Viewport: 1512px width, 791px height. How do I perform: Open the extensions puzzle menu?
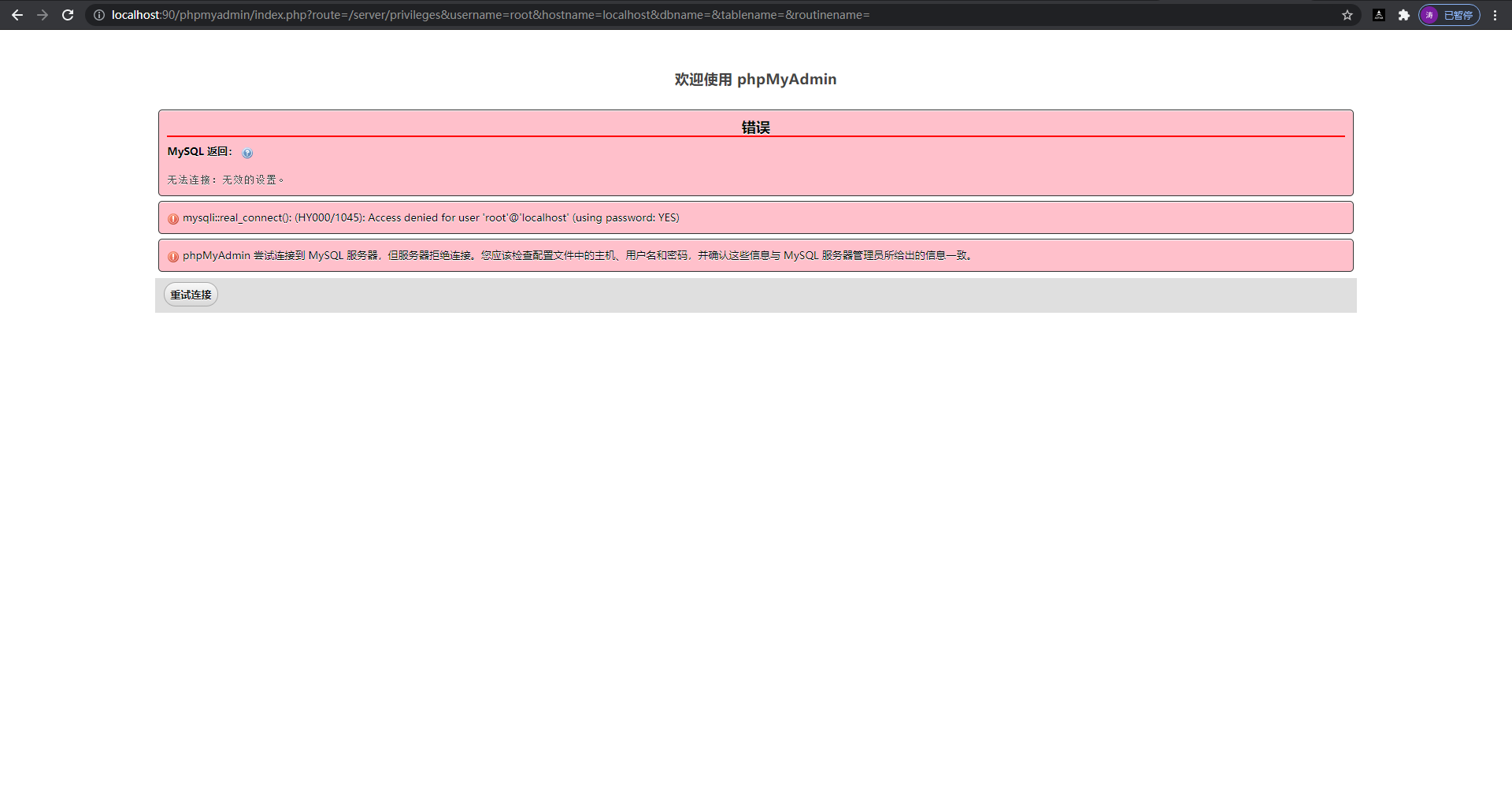(1403, 15)
